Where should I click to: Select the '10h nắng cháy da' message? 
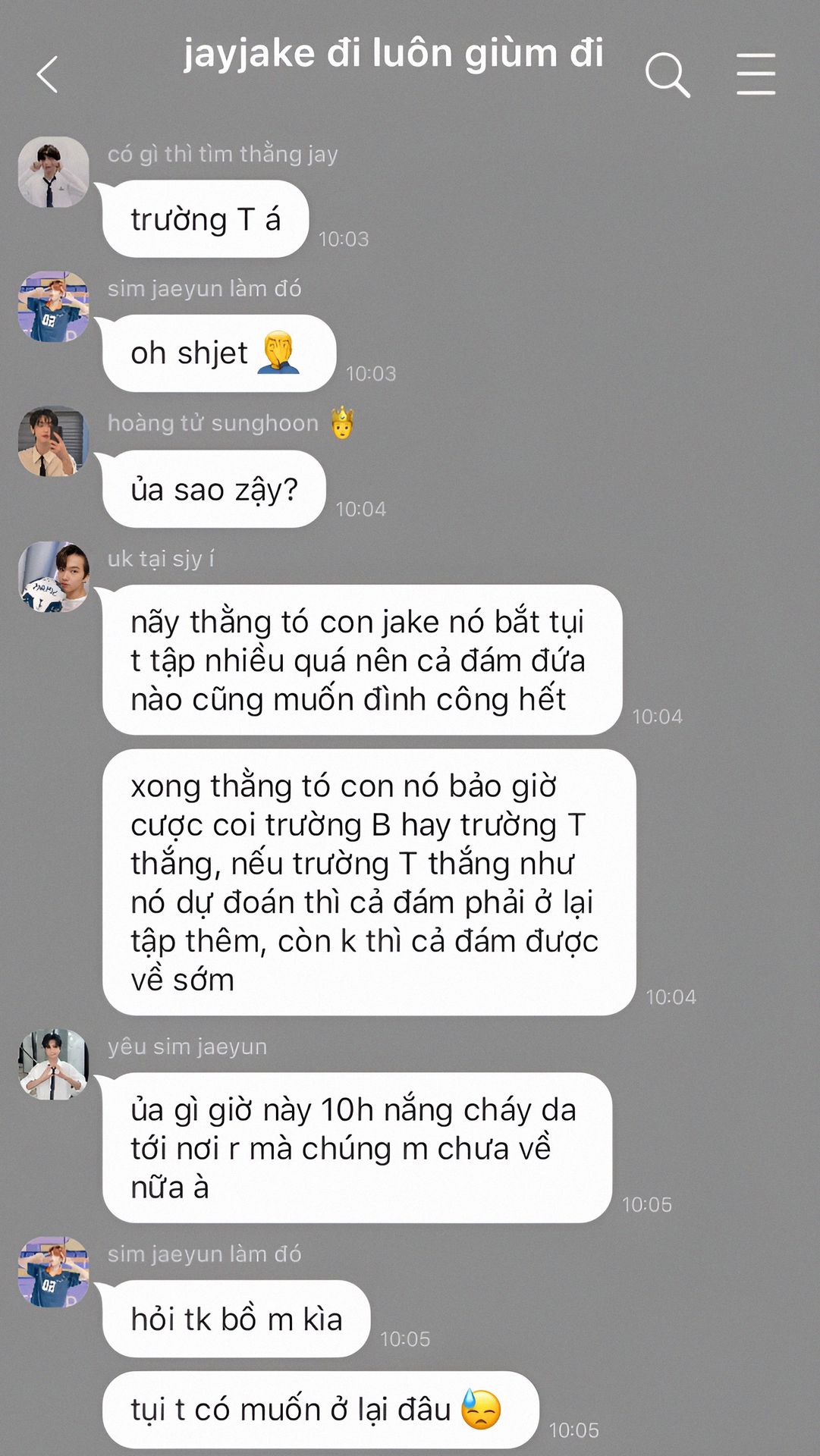[x=357, y=1148]
